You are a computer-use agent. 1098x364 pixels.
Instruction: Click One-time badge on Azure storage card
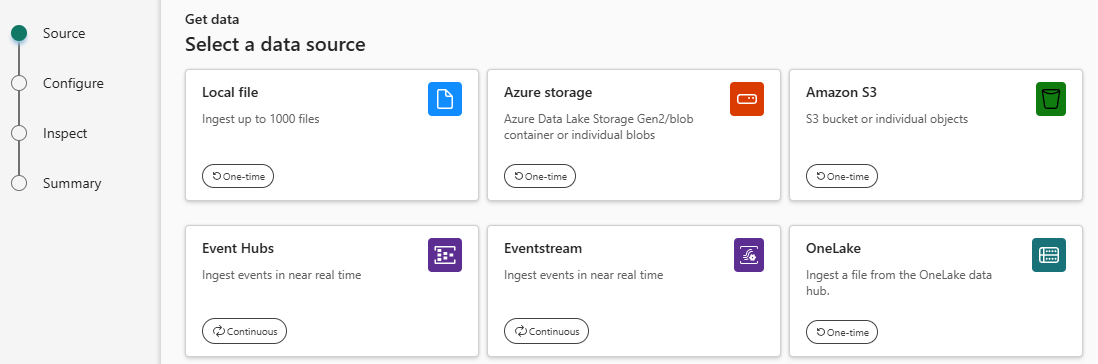pyautogui.click(x=540, y=176)
